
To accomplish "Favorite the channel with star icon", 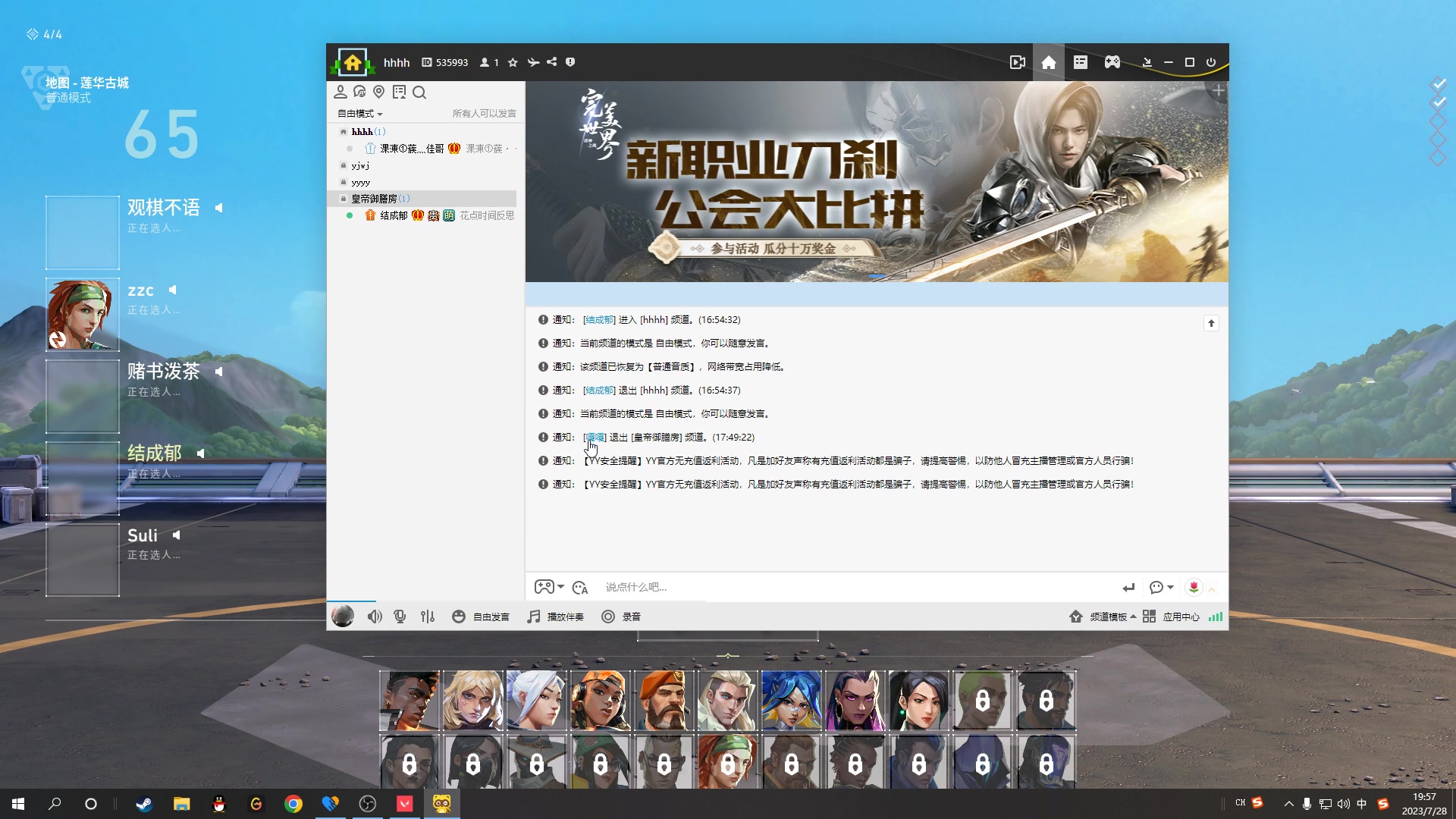I will [513, 62].
